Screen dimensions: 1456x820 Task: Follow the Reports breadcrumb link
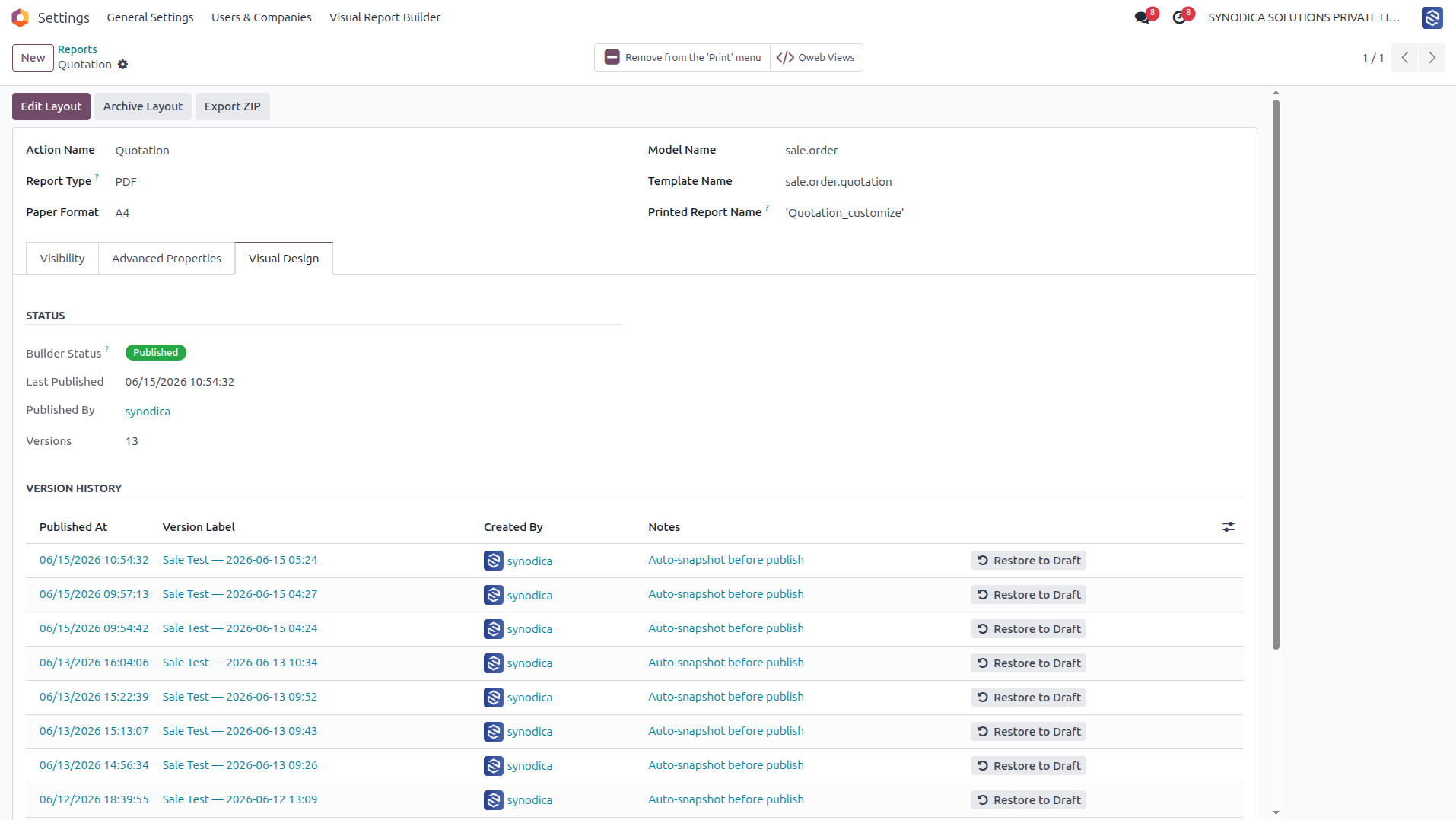pyautogui.click(x=78, y=49)
